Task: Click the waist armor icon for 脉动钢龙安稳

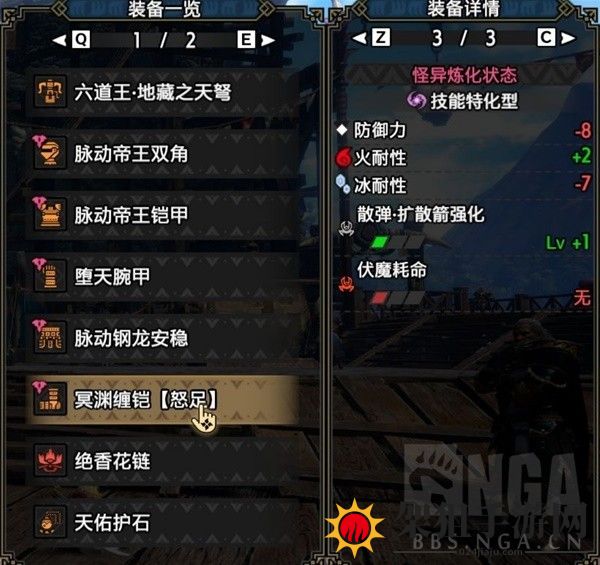Action: click(50, 337)
